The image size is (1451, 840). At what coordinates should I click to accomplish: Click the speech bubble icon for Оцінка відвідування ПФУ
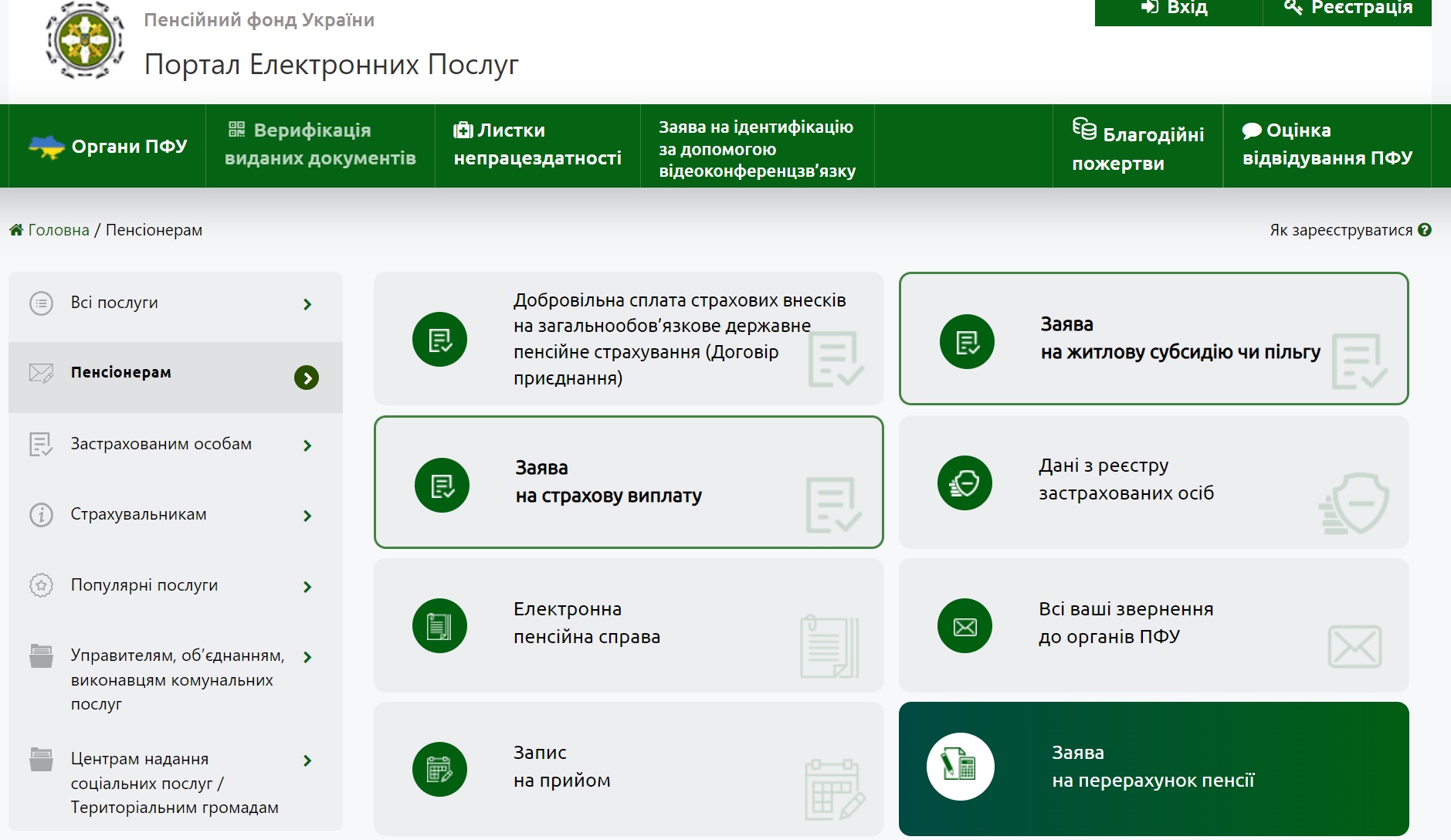click(1251, 130)
